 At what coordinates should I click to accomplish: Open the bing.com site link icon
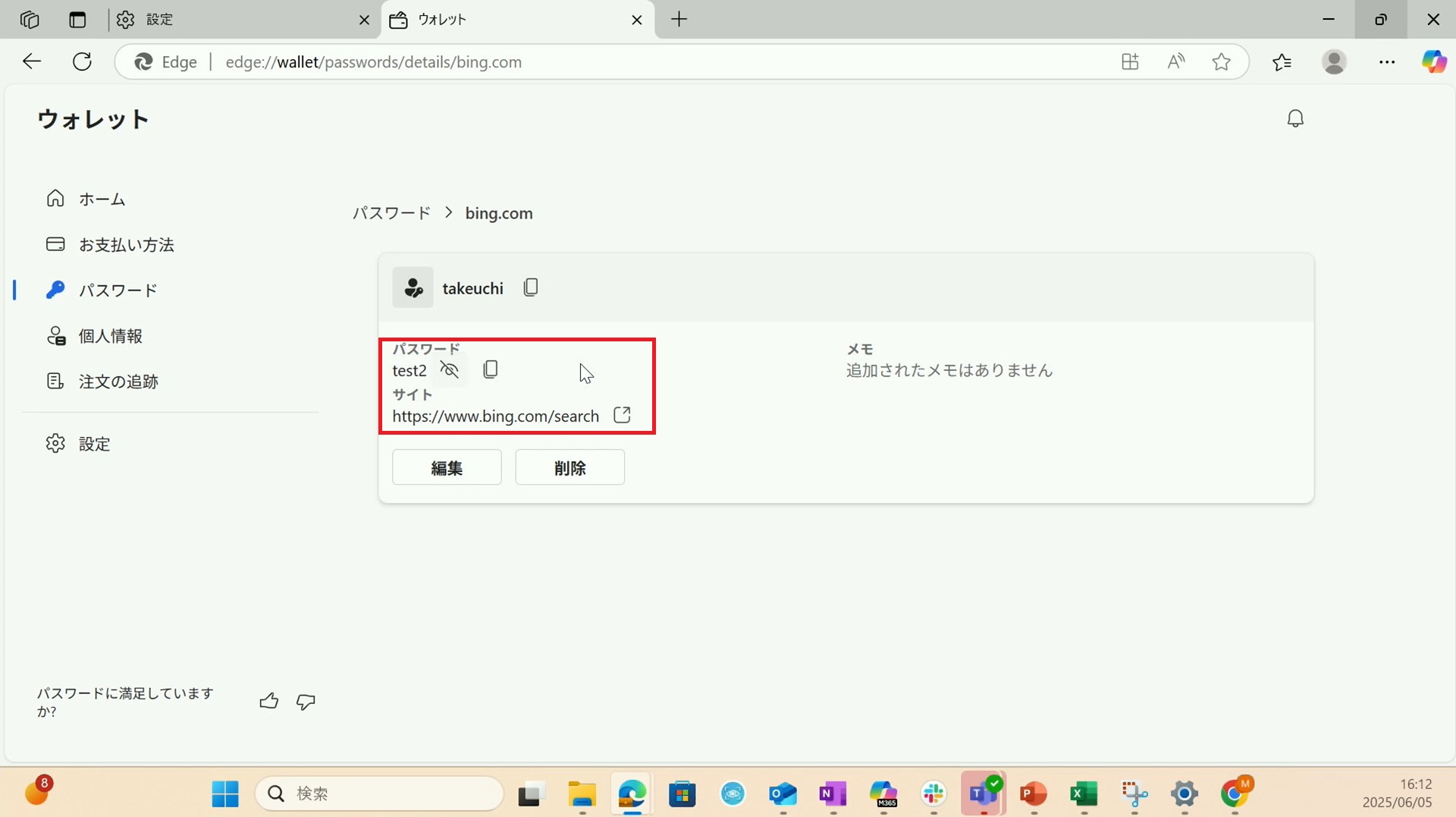[x=622, y=415]
